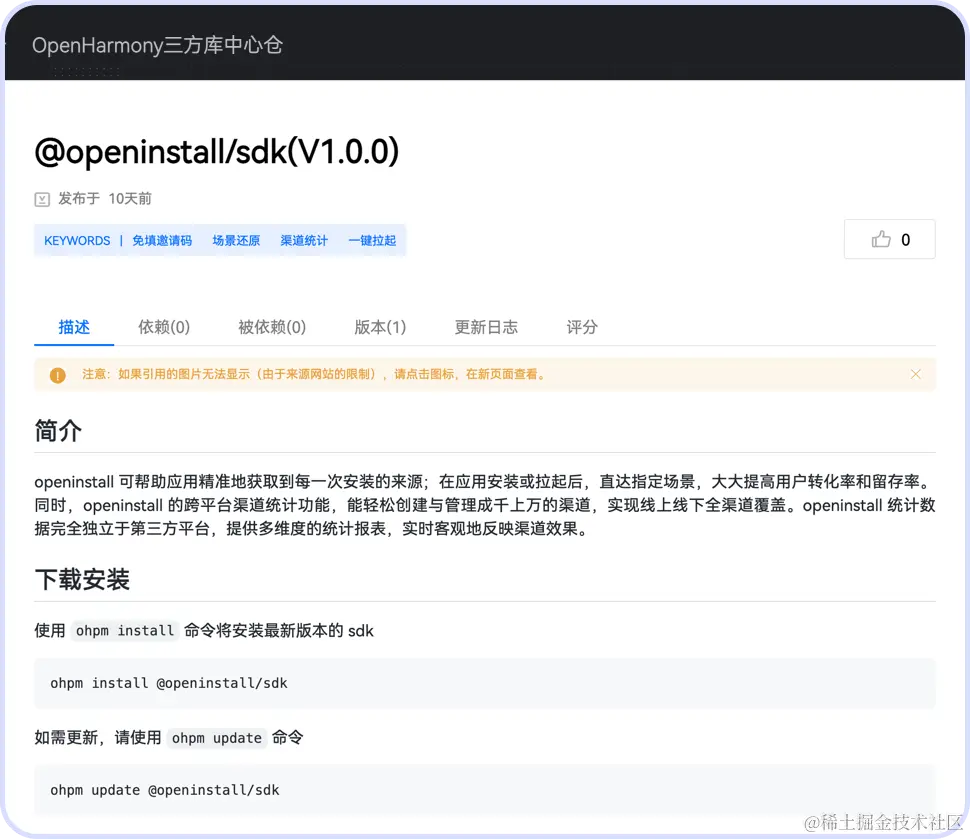Open the 更新日志 tab
Viewport: 970px width, 839px height.
tap(486, 327)
